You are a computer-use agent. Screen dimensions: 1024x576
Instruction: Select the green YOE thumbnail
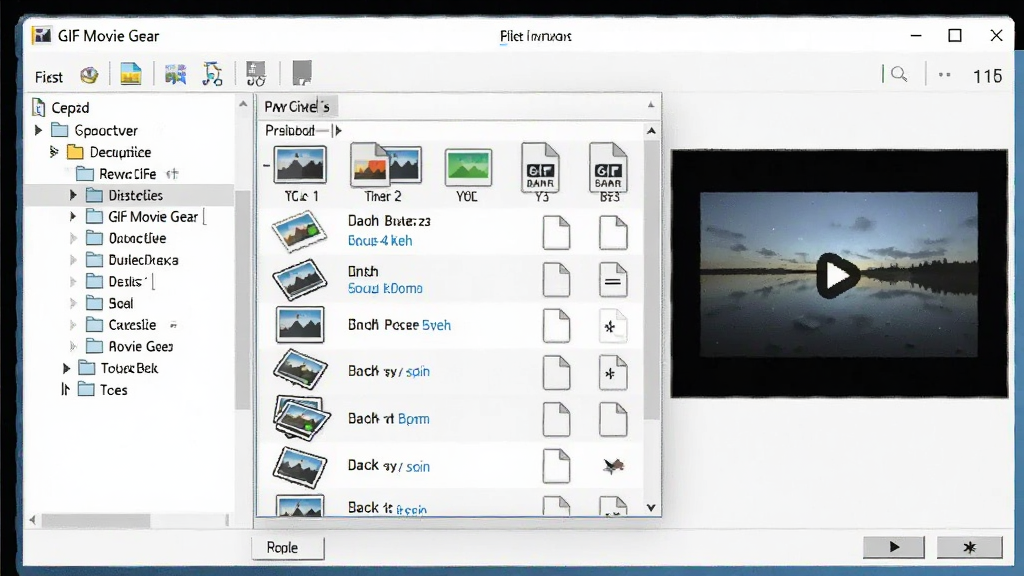click(x=468, y=167)
